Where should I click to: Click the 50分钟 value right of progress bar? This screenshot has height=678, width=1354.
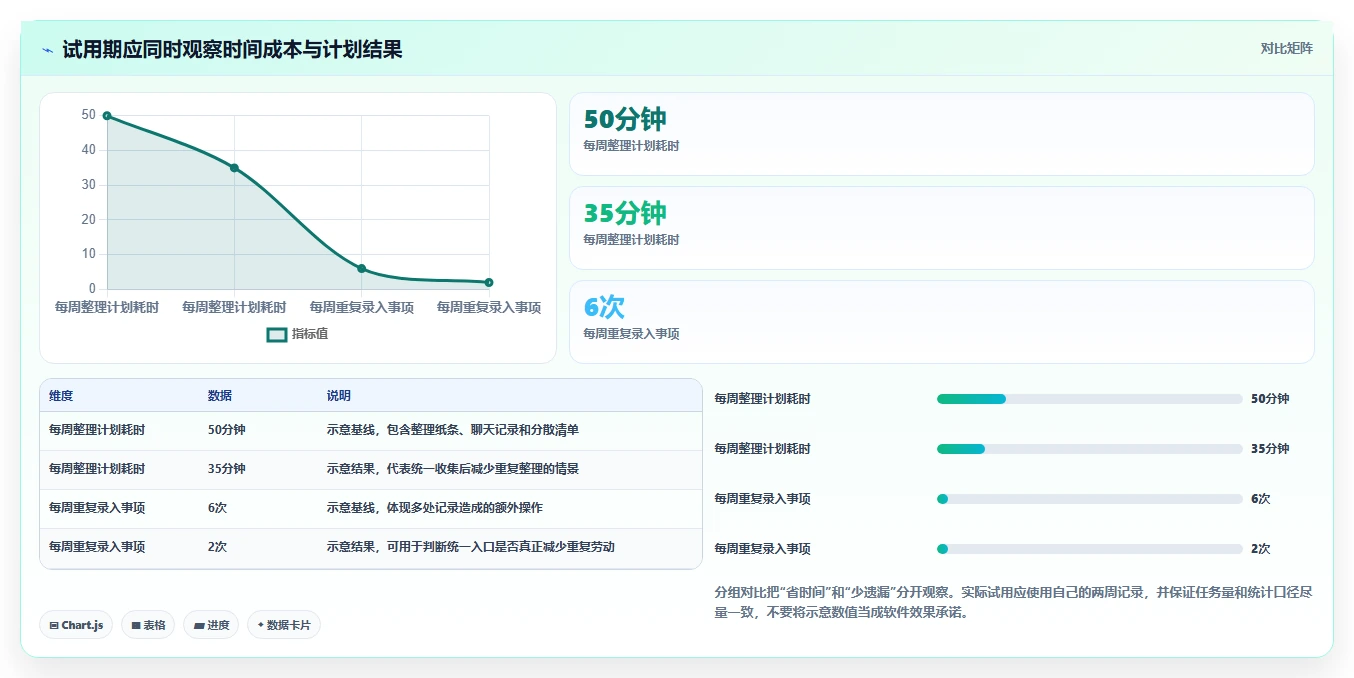pos(1270,399)
